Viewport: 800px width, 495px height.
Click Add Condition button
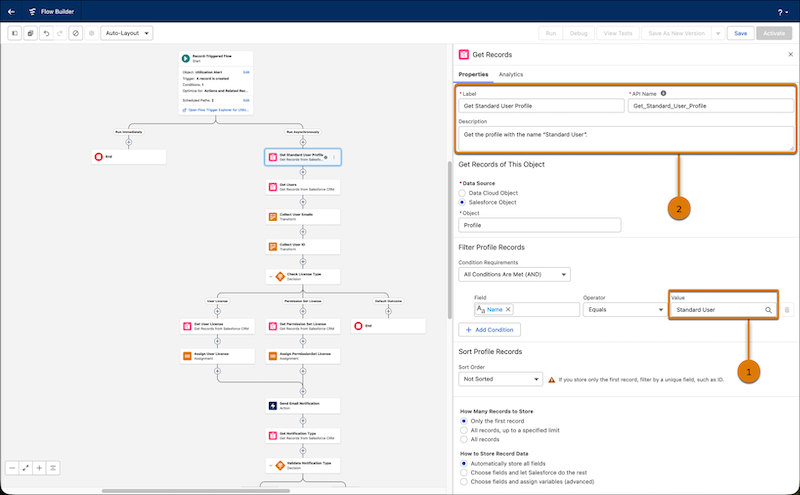tap(489, 330)
